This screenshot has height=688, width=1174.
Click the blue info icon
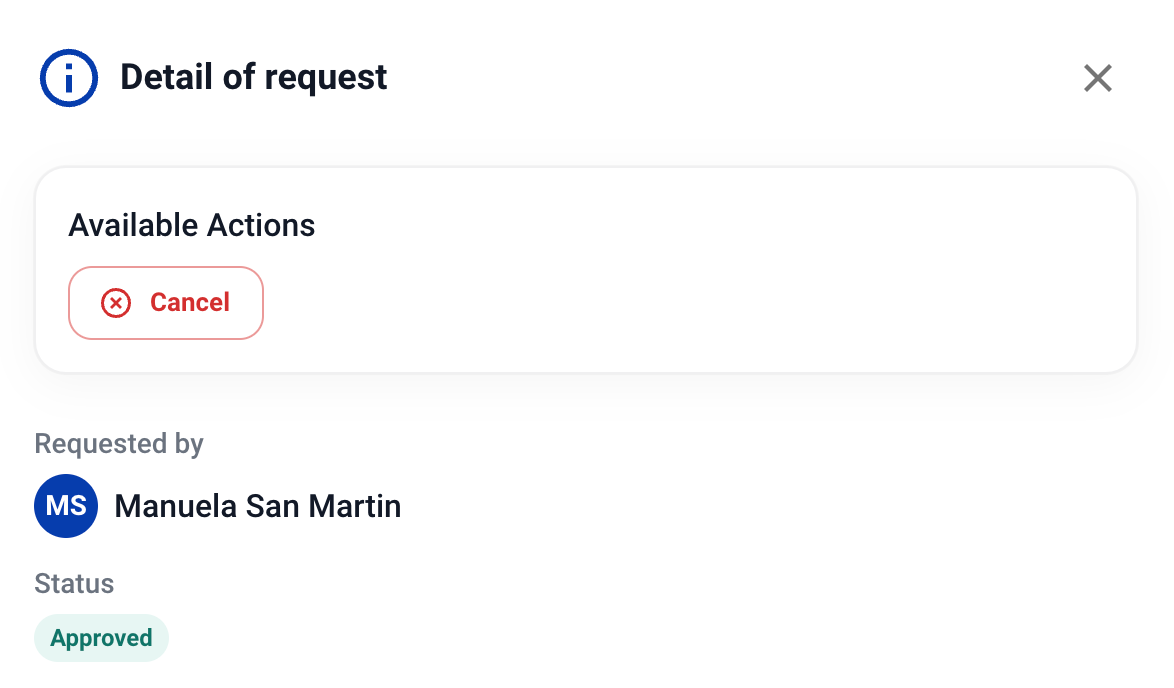coord(69,78)
